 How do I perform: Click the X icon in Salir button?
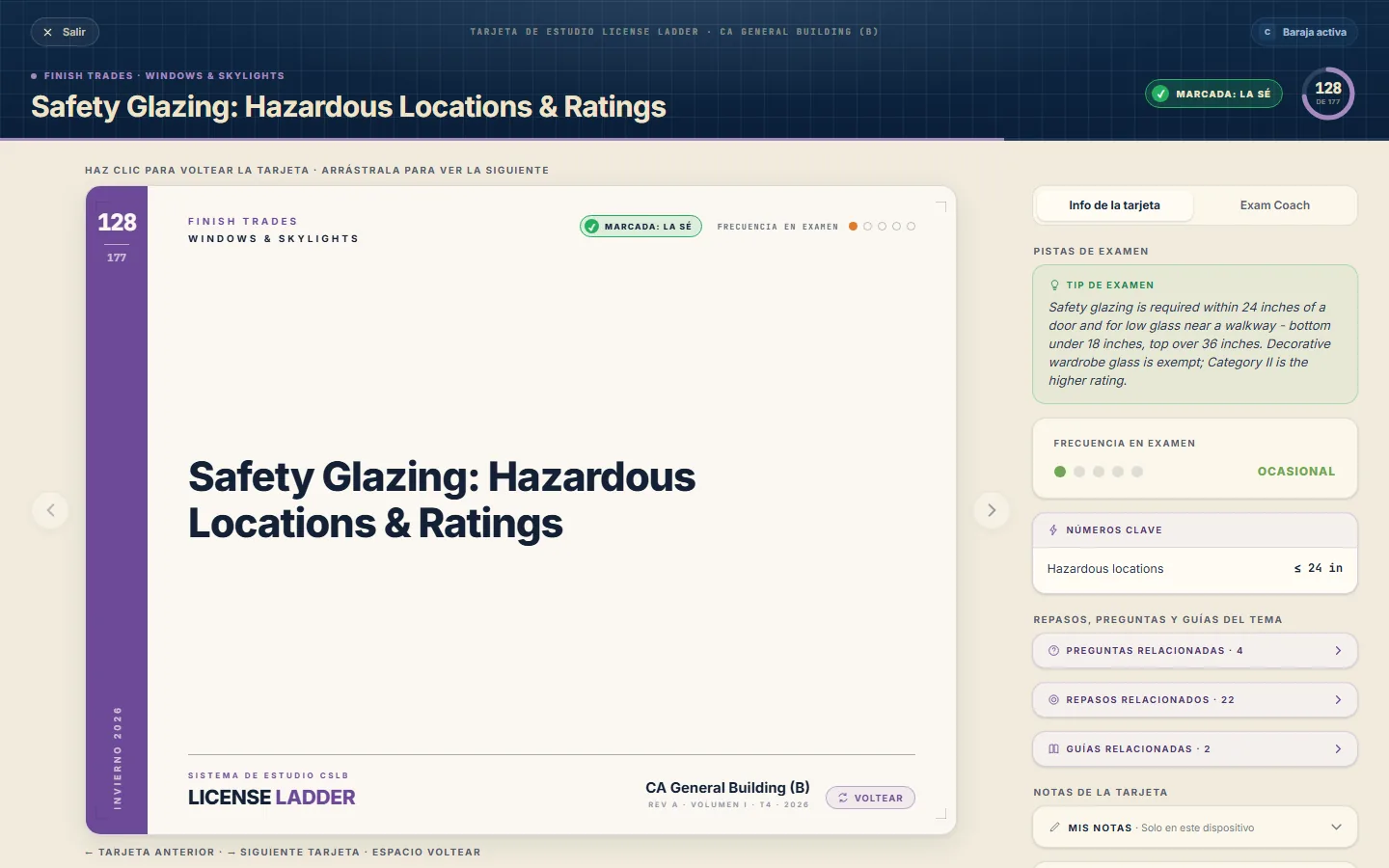(48, 32)
